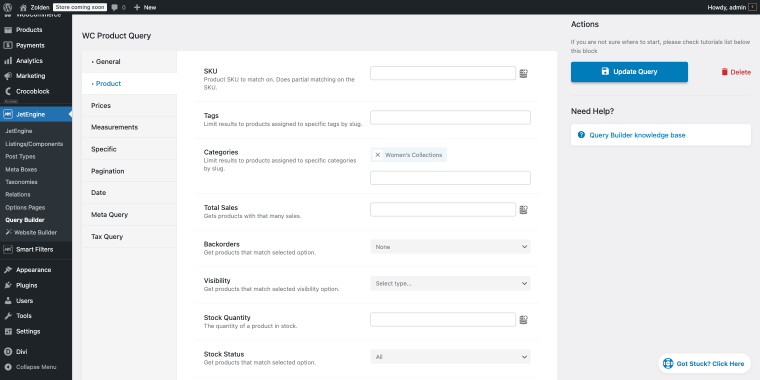760x380 pixels.
Task: Select the Product tab
Action: tap(129, 83)
